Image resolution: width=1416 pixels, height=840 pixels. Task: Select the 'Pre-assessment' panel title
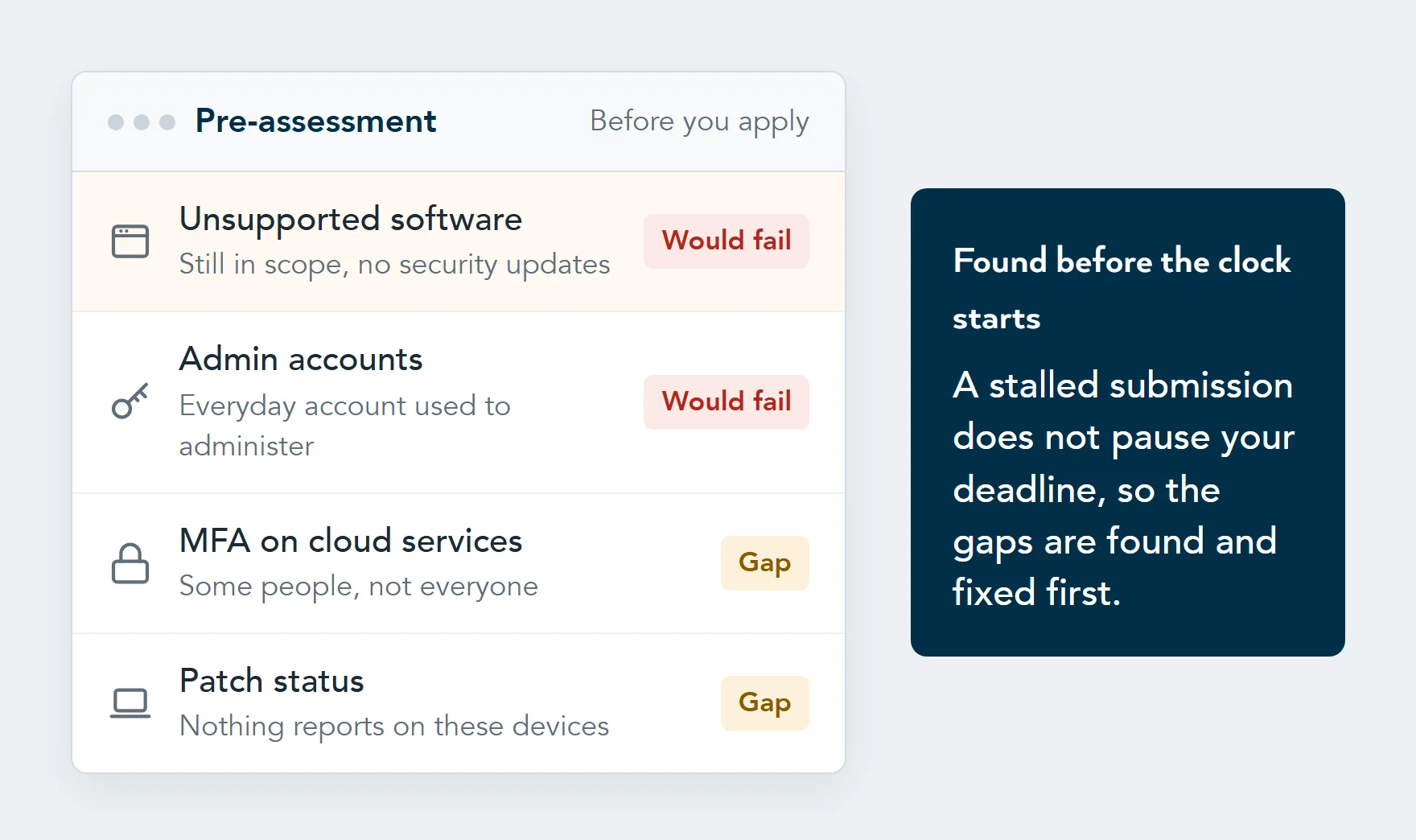315,121
